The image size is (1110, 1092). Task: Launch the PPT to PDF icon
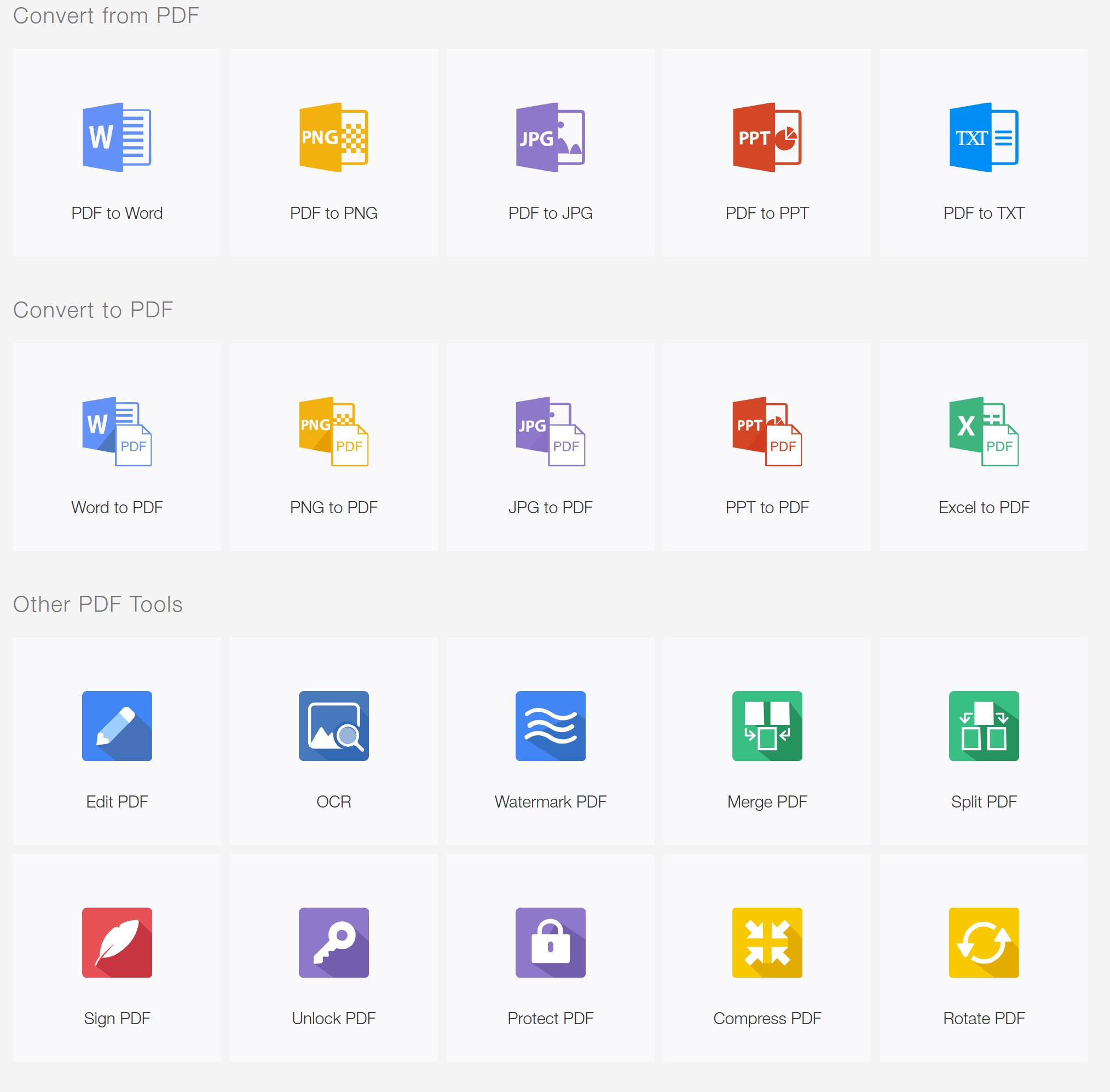[767, 431]
